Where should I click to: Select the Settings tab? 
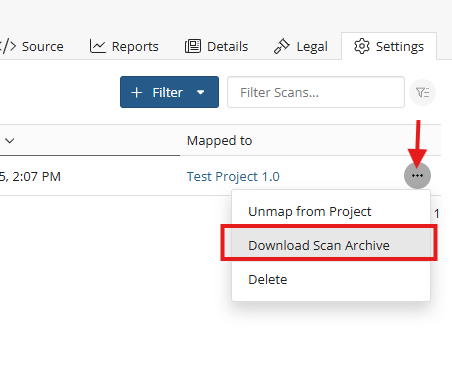click(389, 46)
